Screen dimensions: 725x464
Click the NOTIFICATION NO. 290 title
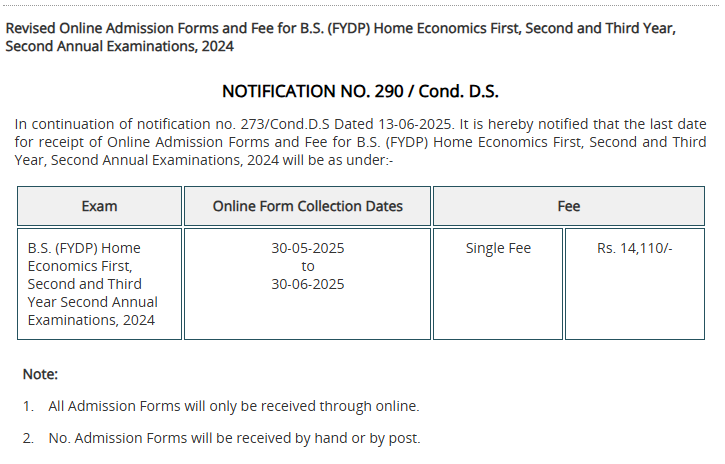360,92
